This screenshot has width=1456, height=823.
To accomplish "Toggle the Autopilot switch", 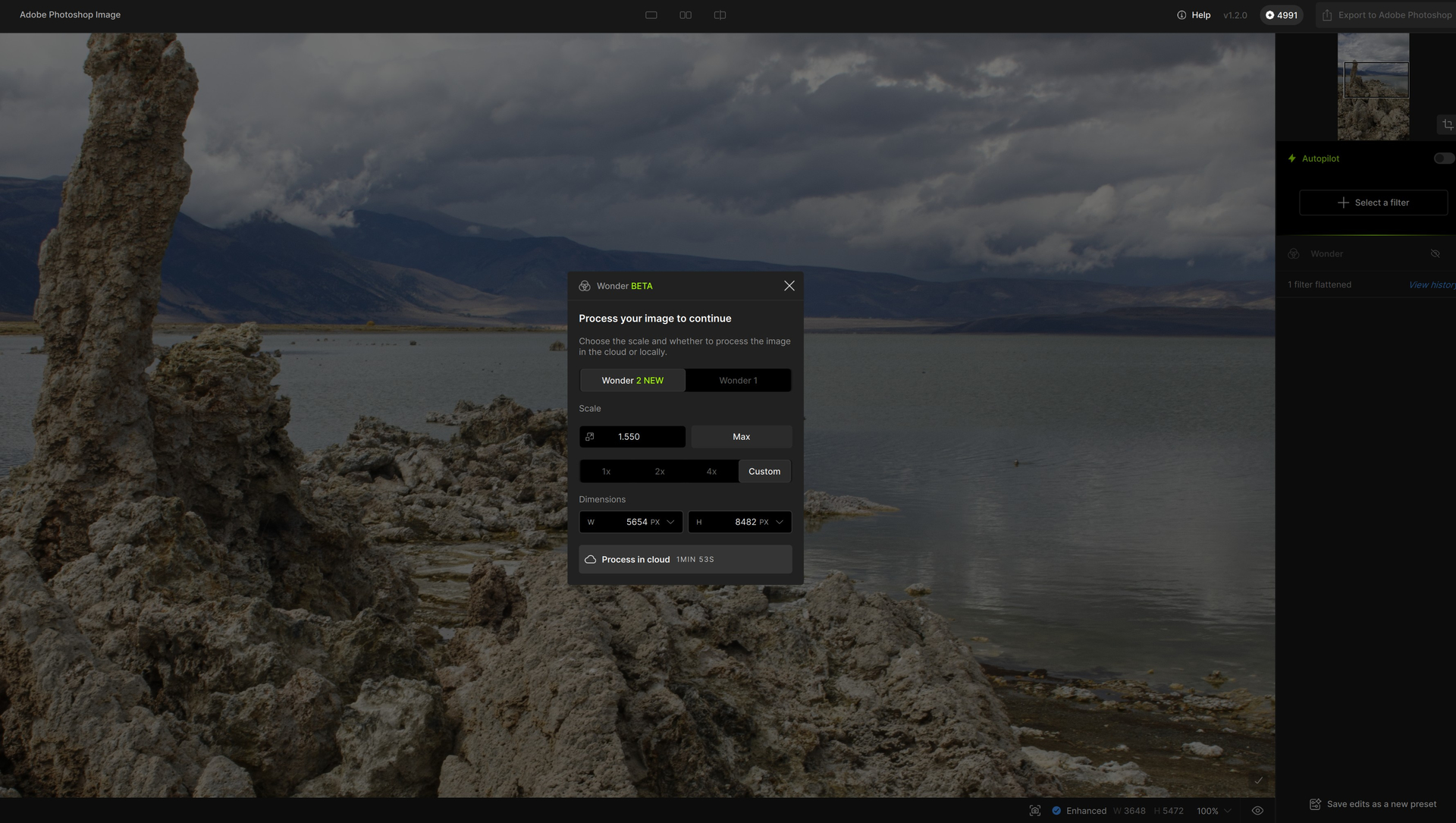I will [x=1443, y=159].
